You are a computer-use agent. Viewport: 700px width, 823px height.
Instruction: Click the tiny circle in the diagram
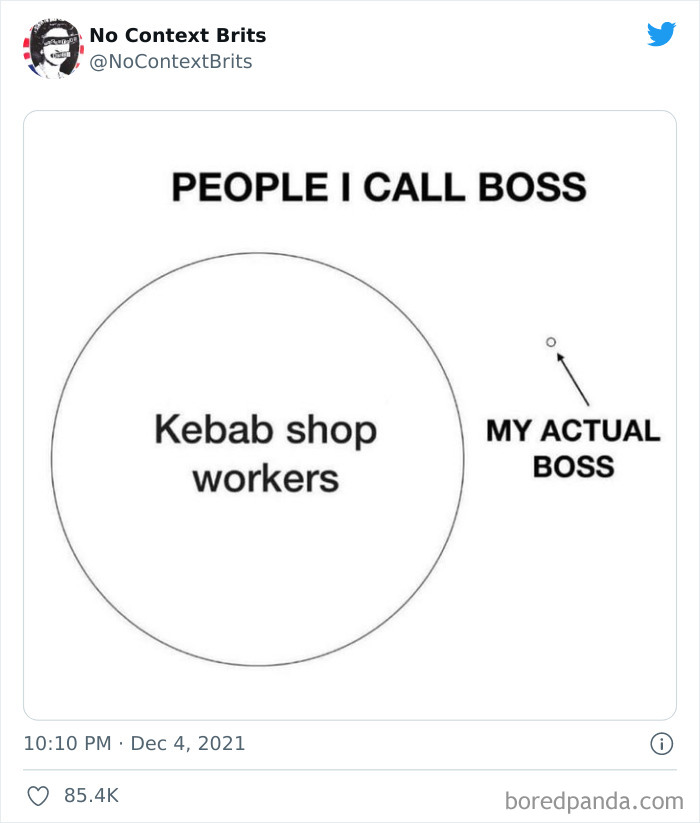pos(551,342)
